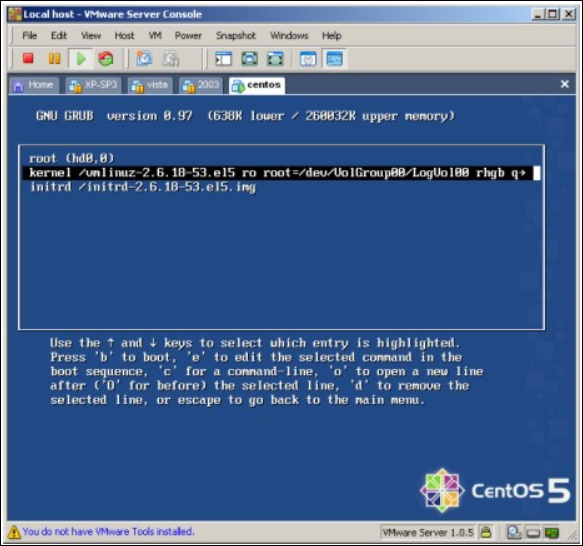Switch to the 2003 tab

click(201, 85)
